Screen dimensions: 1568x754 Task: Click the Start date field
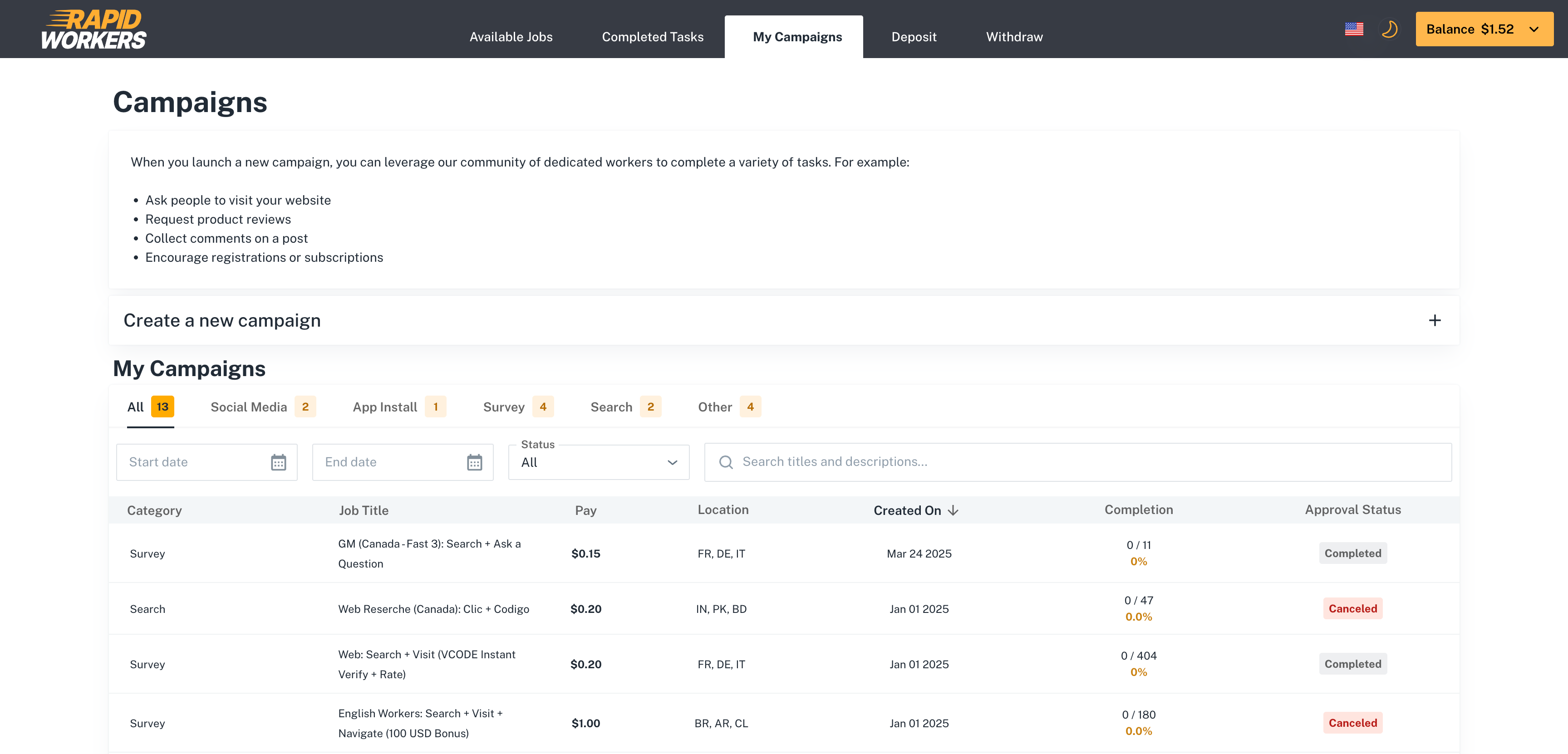tap(207, 462)
